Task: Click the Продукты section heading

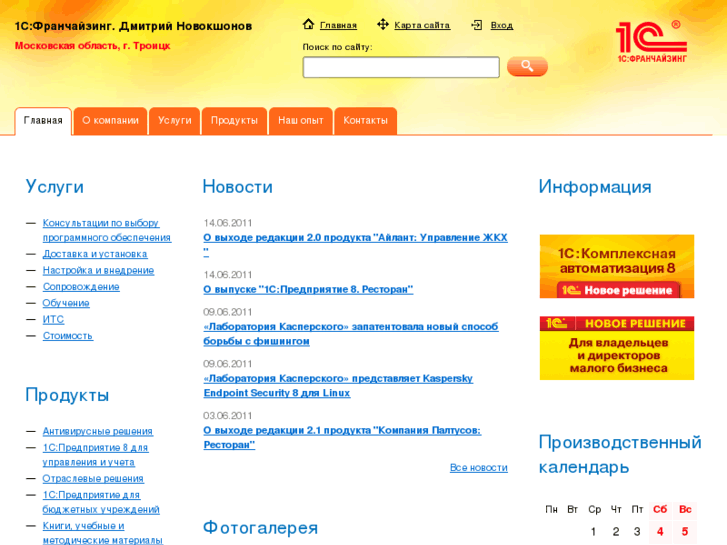Action: tap(67, 395)
